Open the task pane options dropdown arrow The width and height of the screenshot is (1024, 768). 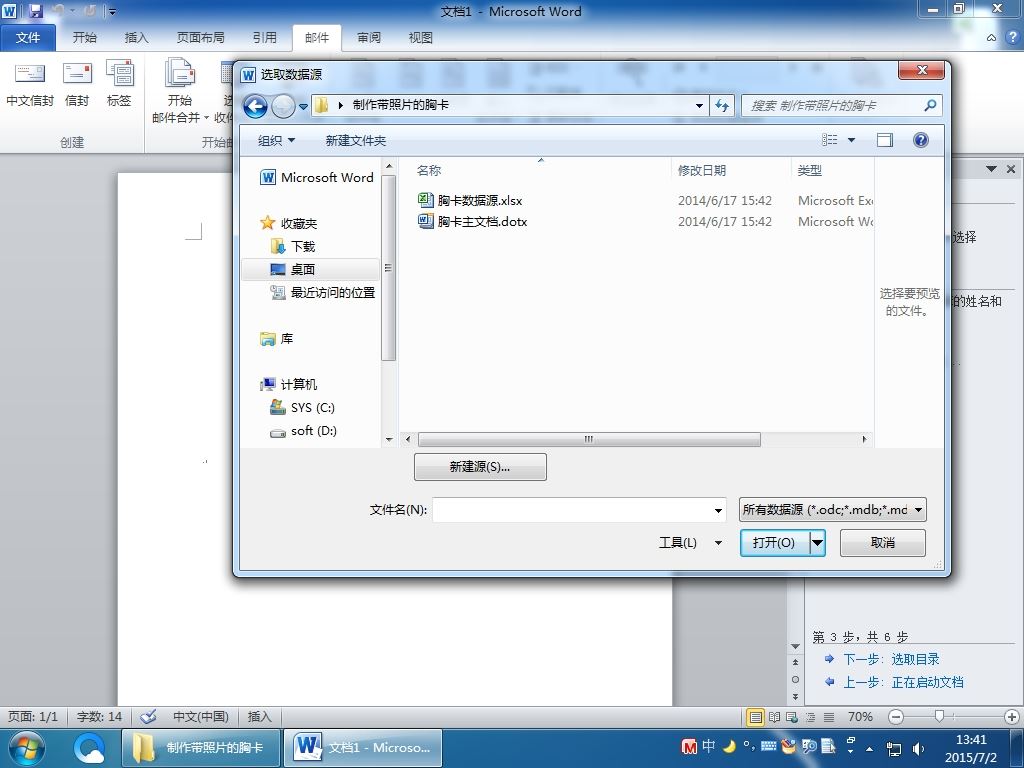[x=991, y=169]
